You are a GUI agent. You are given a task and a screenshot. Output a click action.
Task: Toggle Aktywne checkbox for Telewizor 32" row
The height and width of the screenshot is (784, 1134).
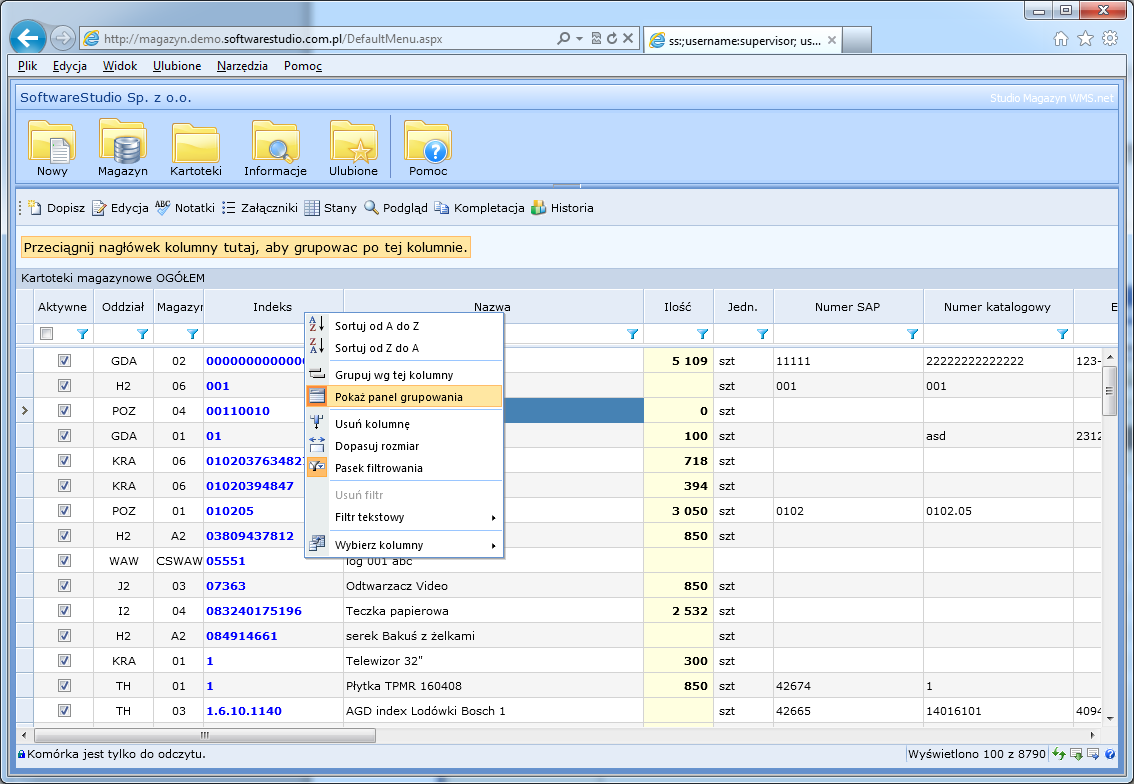pos(64,660)
